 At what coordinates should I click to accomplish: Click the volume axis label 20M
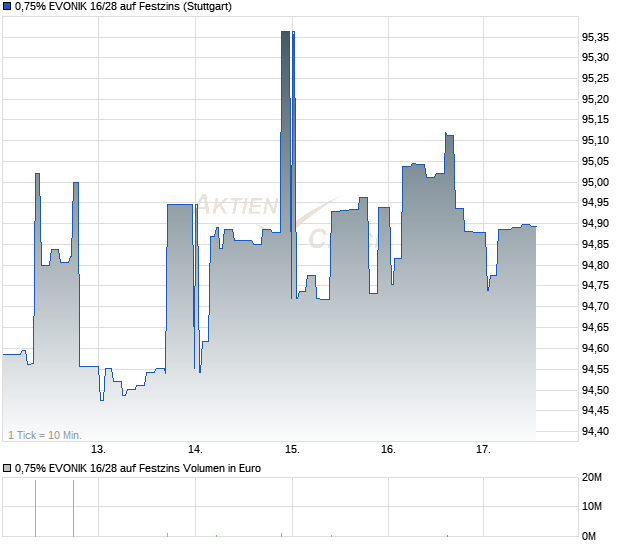592,478
